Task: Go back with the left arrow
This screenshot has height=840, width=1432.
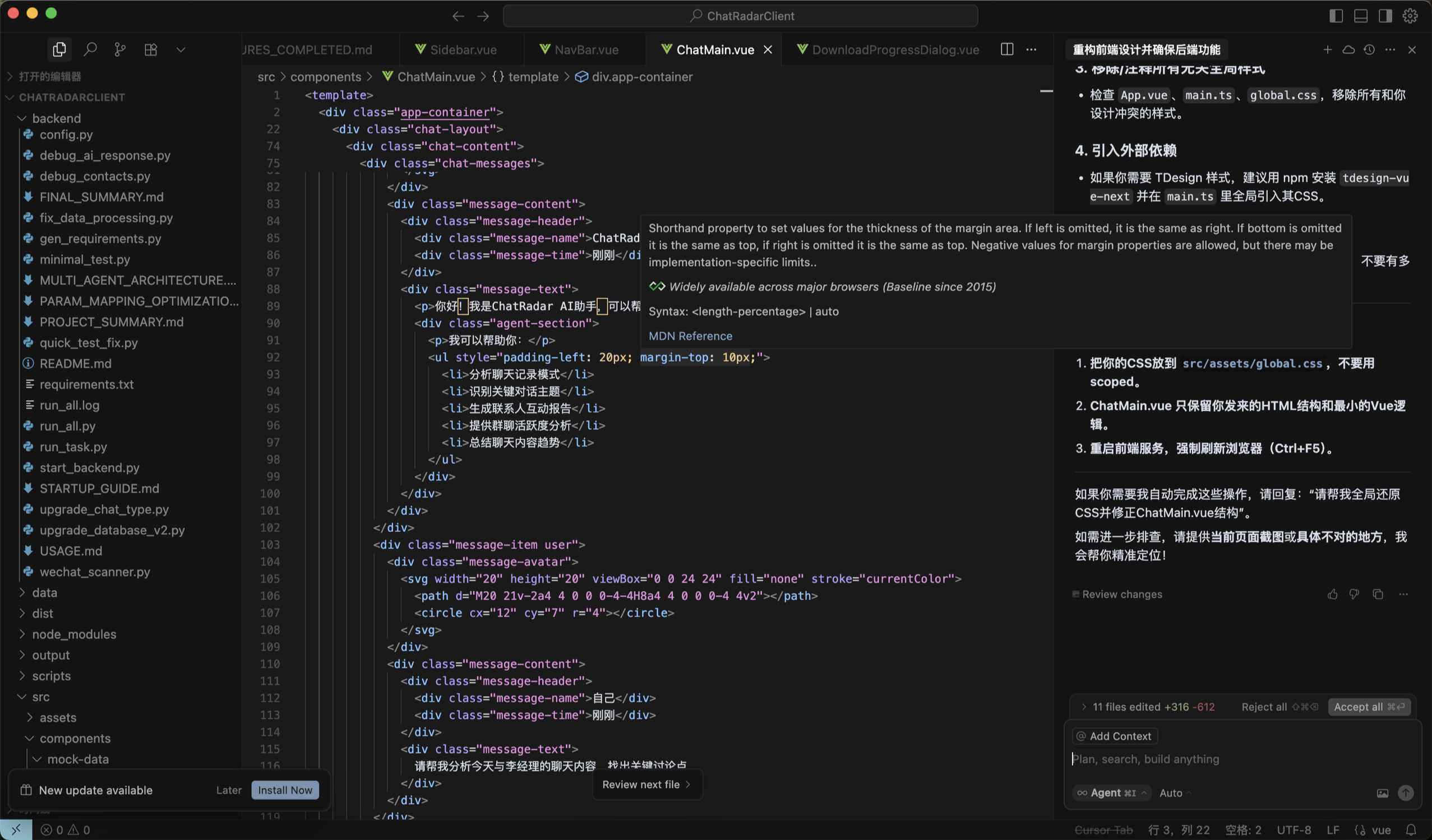Action: click(458, 16)
